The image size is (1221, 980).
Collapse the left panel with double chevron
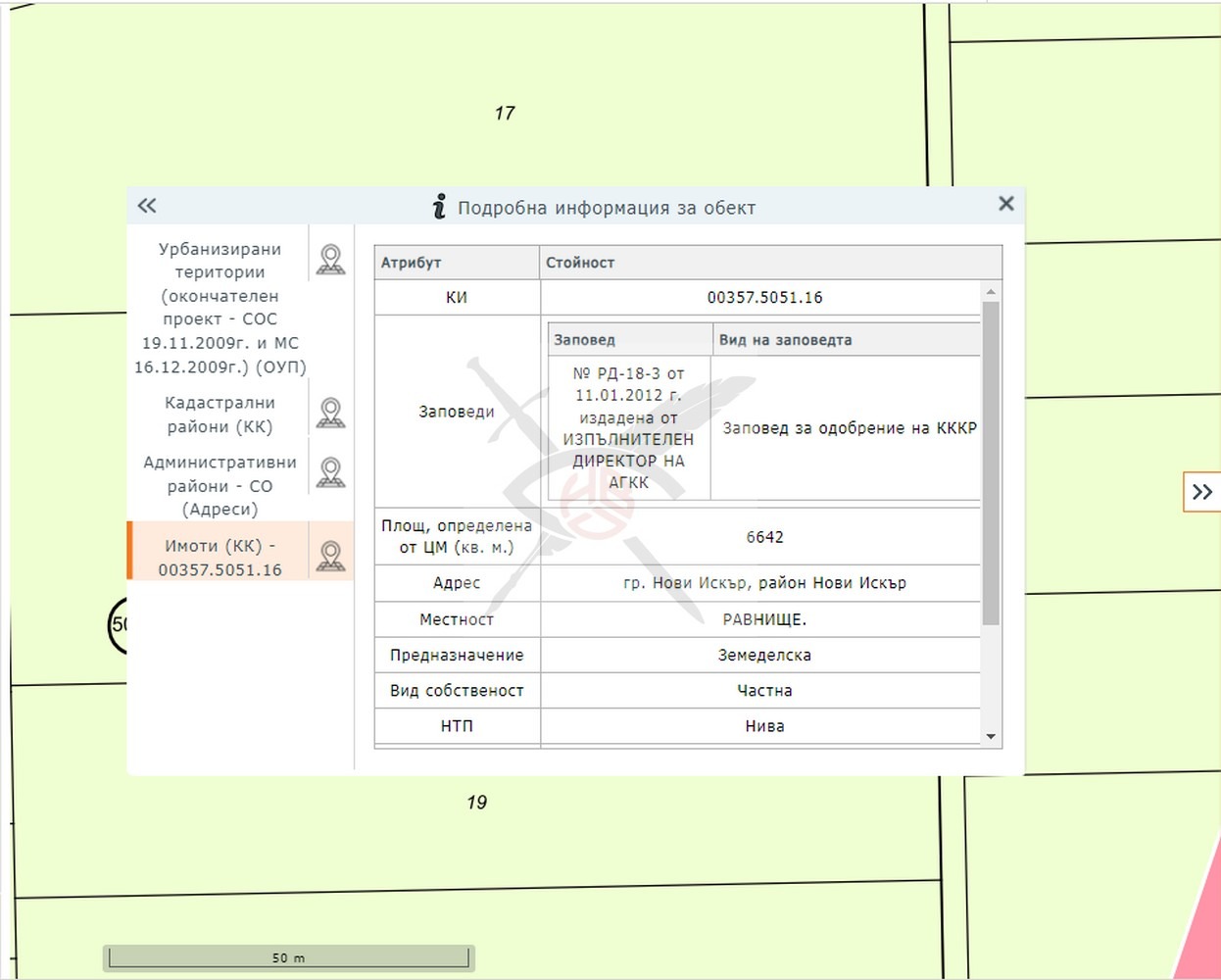point(147,206)
